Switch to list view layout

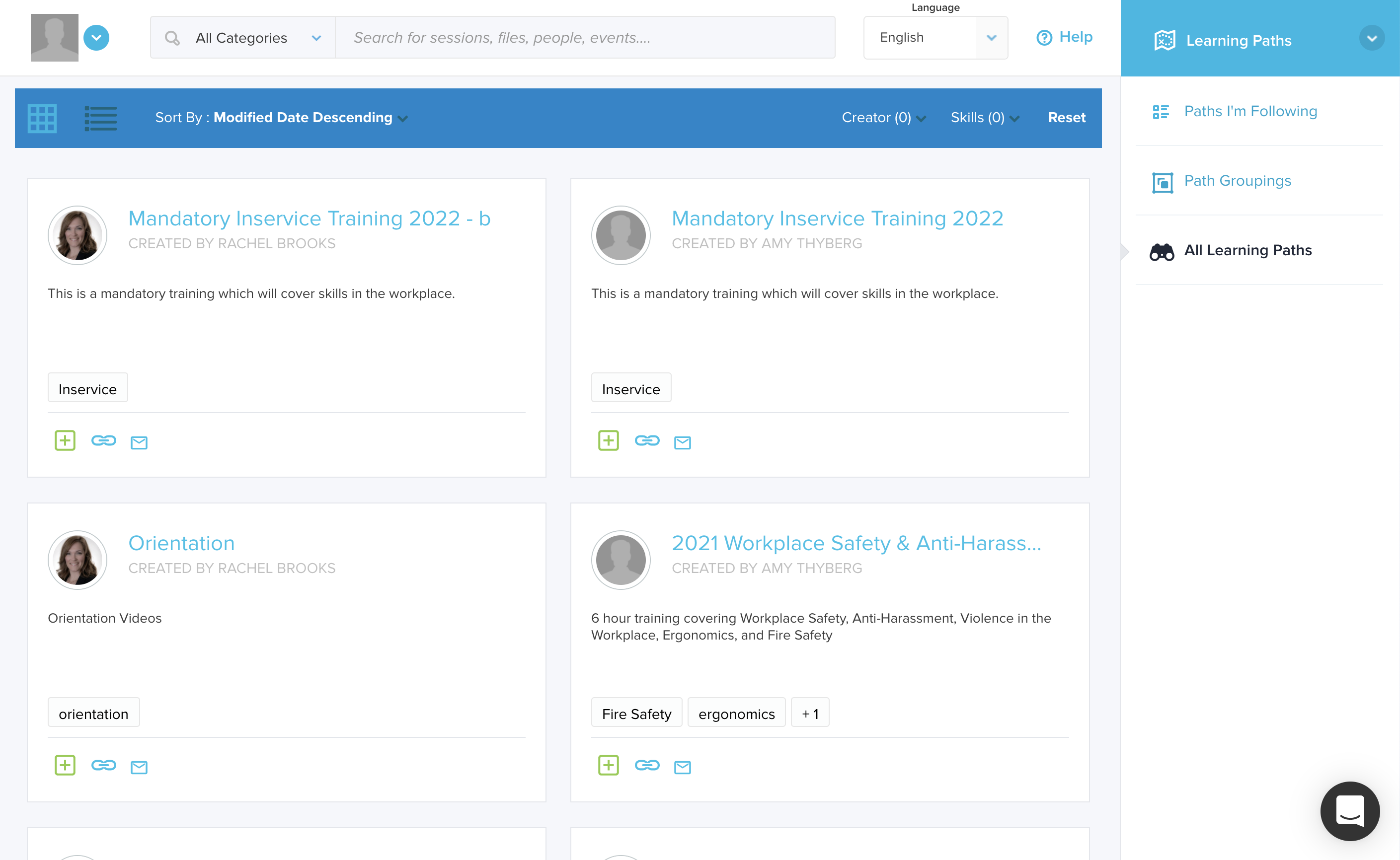pyautogui.click(x=100, y=118)
